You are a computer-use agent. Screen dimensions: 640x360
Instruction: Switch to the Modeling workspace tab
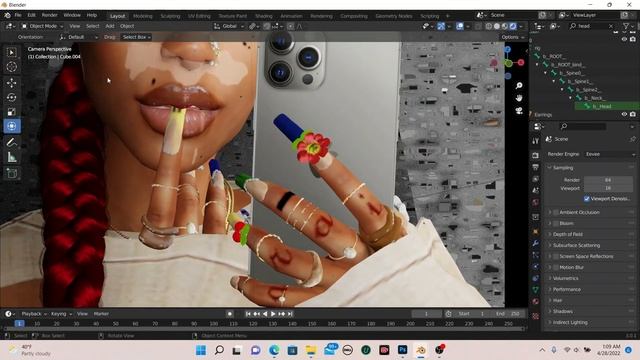[x=142, y=16]
